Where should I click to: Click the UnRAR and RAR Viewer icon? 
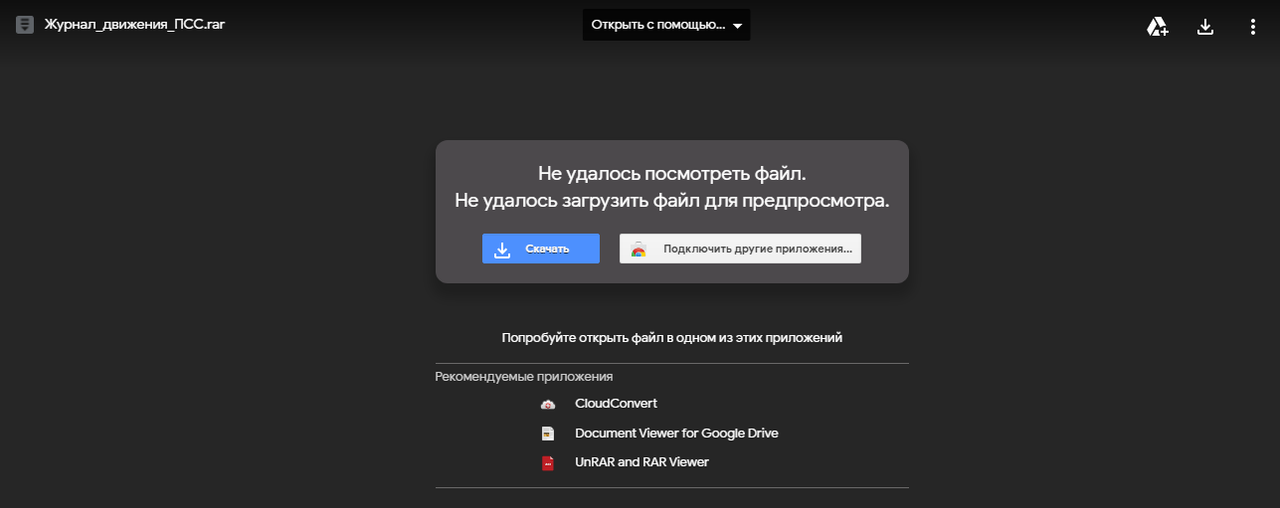click(x=547, y=463)
